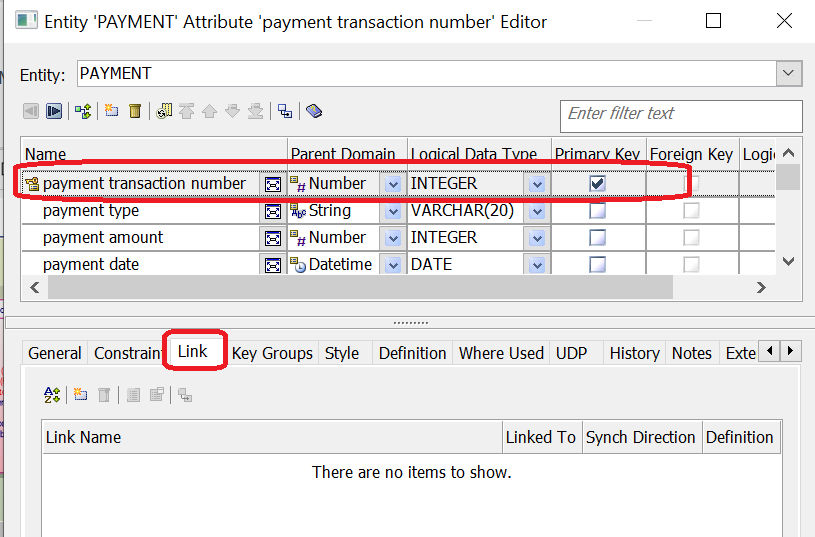Sort links alphabetically with A-Z icon

53,395
